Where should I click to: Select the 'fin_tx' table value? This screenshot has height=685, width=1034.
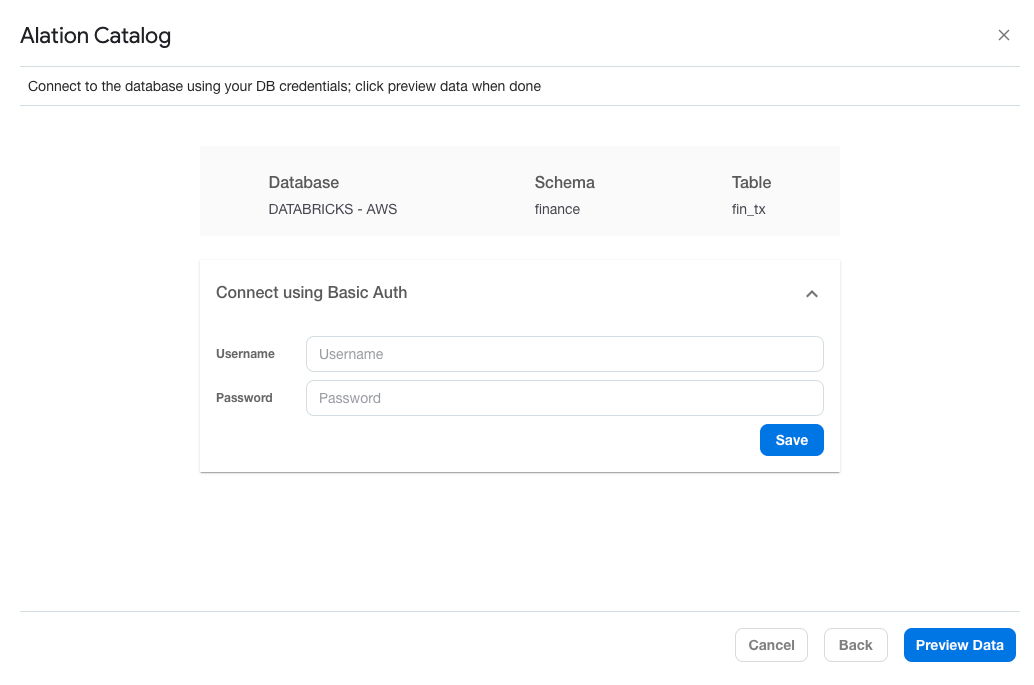tap(748, 209)
